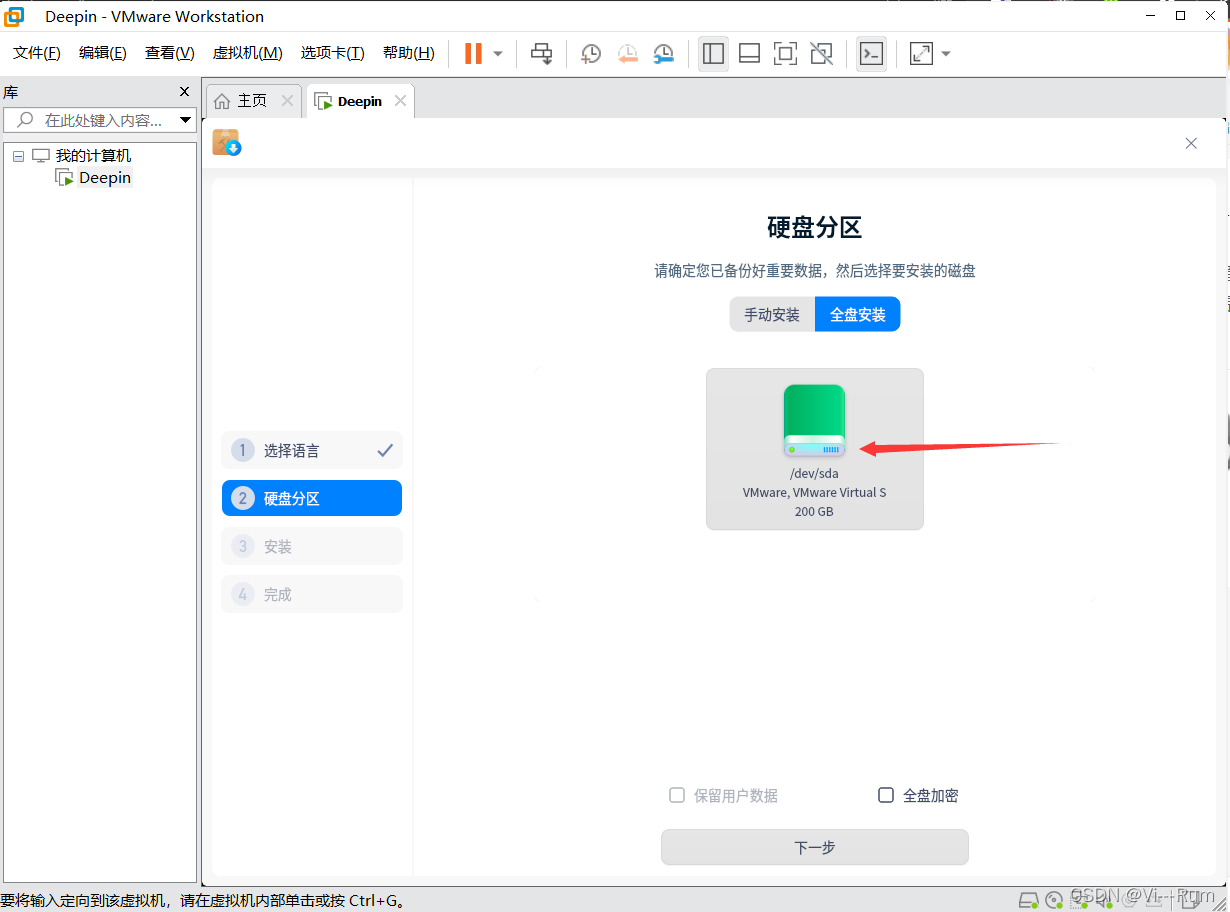Image resolution: width=1230 pixels, height=912 pixels.
Task: Select the 全盘安装 button
Action: [857, 315]
